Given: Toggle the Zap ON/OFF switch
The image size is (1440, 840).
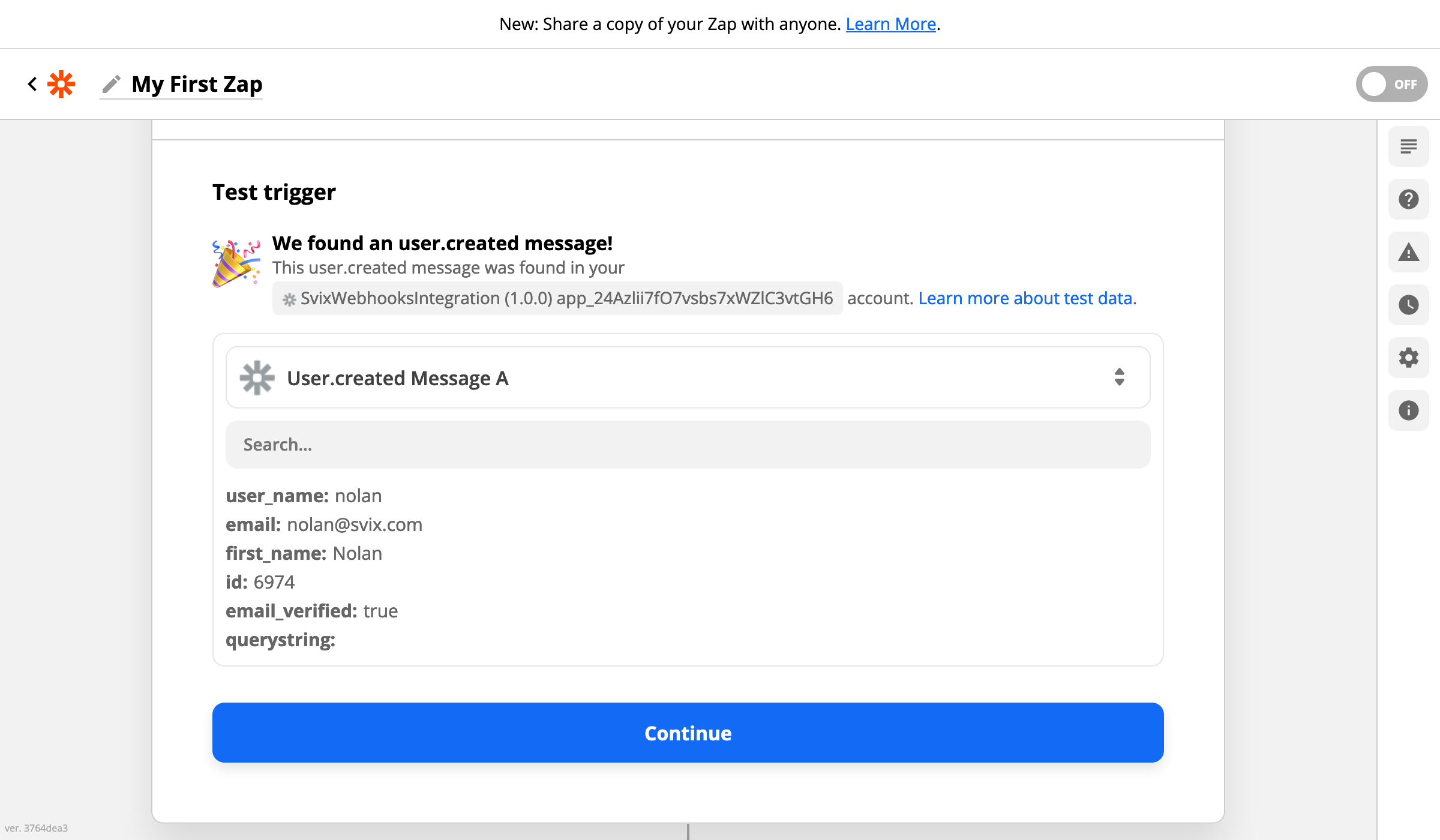Looking at the screenshot, I should pyautogui.click(x=1391, y=84).
